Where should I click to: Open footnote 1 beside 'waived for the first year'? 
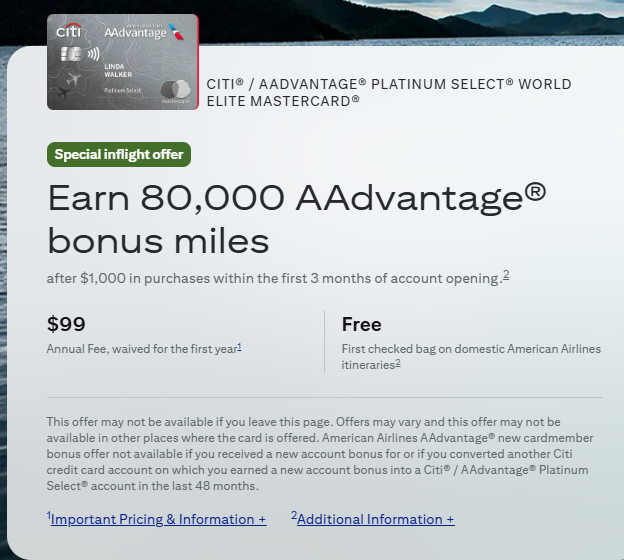(240, 346)
